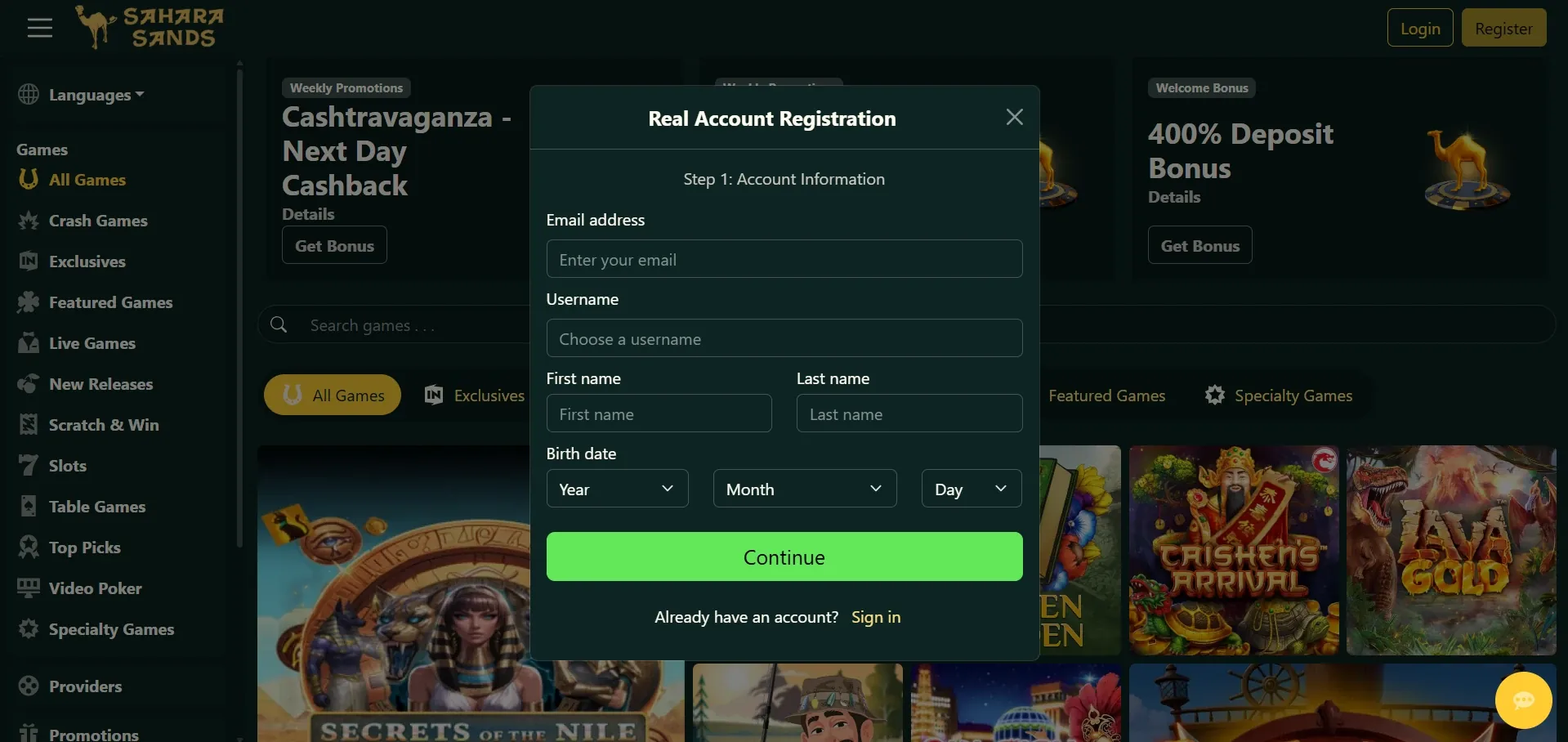Click the Scratch & Win sidebar icon

tap(29, 425)
